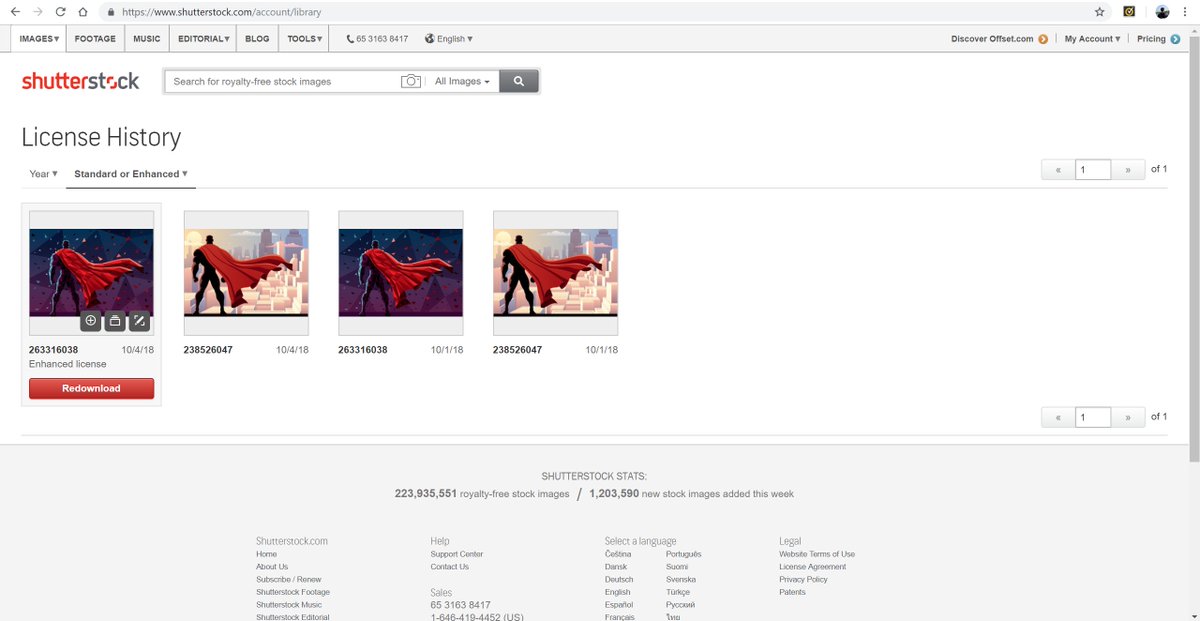Image resolution: width=1200 pixels, height=621 pixels.
Task: Open the 10/1/18 thumbnail for image 263316038
Action: (401, 273)
